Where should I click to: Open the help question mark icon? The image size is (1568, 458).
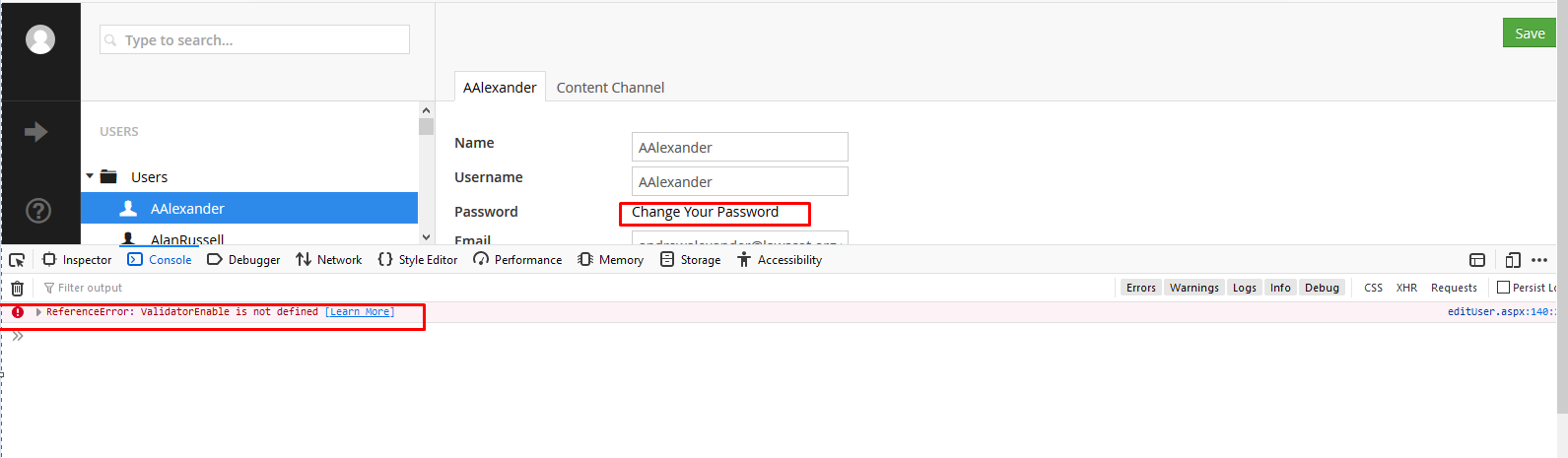pos(38,211)
